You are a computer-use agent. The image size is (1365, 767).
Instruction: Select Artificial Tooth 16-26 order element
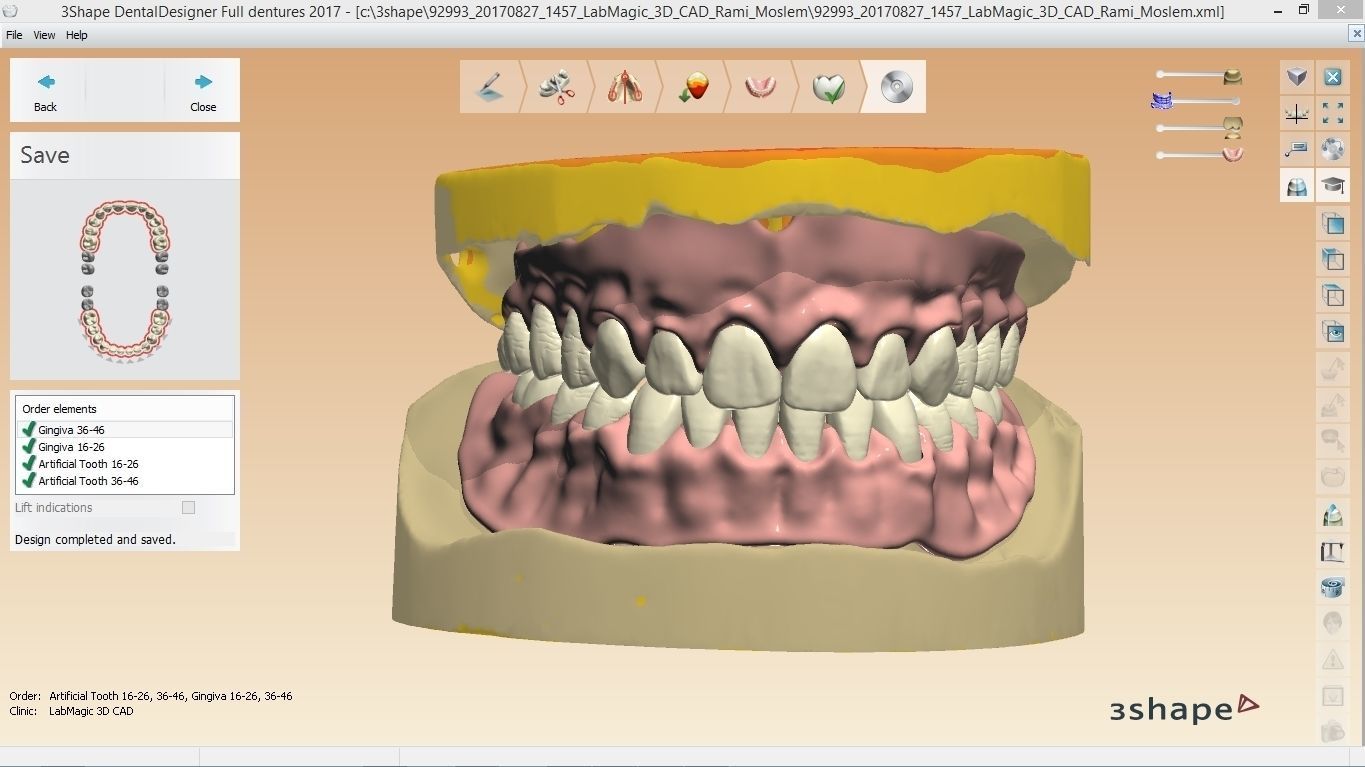click(125, 464)
